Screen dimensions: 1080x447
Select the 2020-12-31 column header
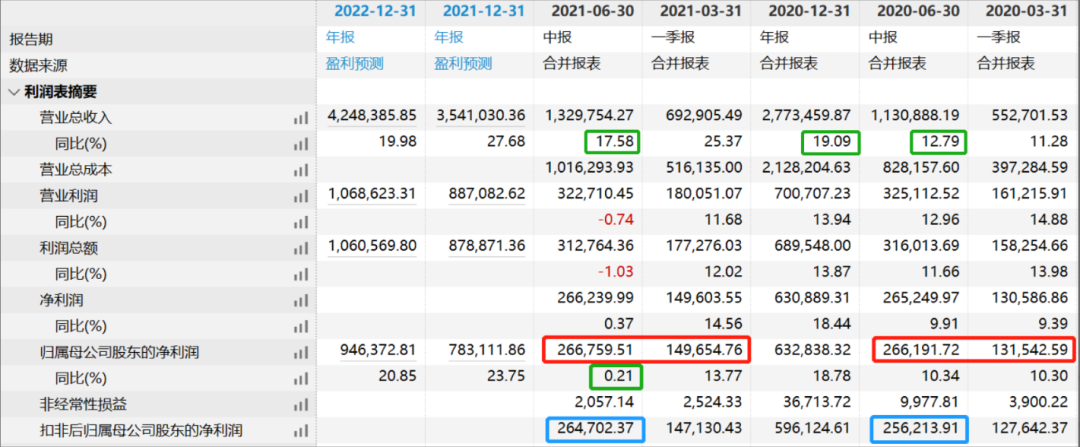(x=809, y=12)
